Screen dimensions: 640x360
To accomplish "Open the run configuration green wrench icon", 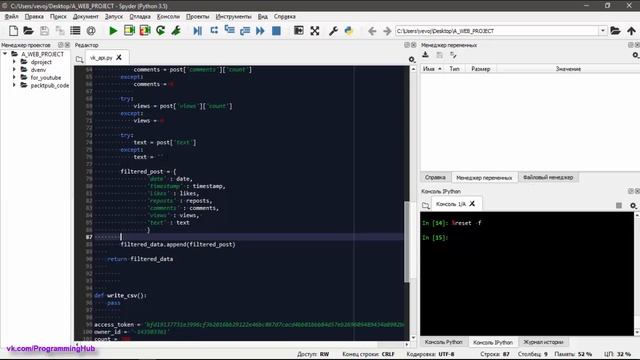I will click(176, 31).
